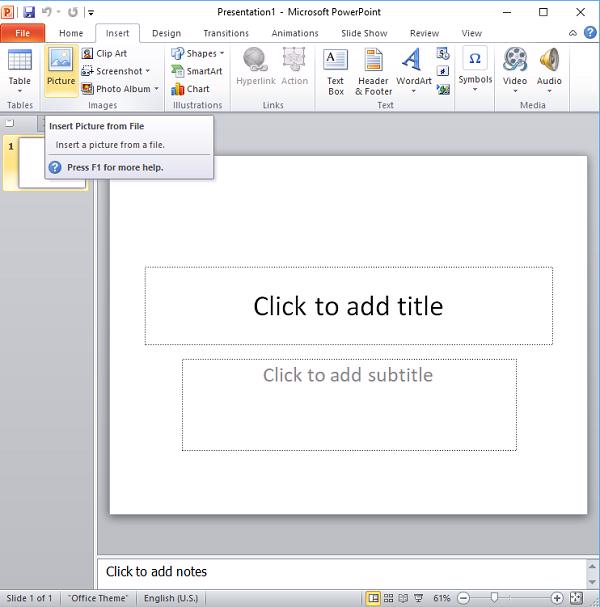Open the Animations tab
Image resolution: width=600 pixels, height=607 pixels.
[x=295, y=33]
